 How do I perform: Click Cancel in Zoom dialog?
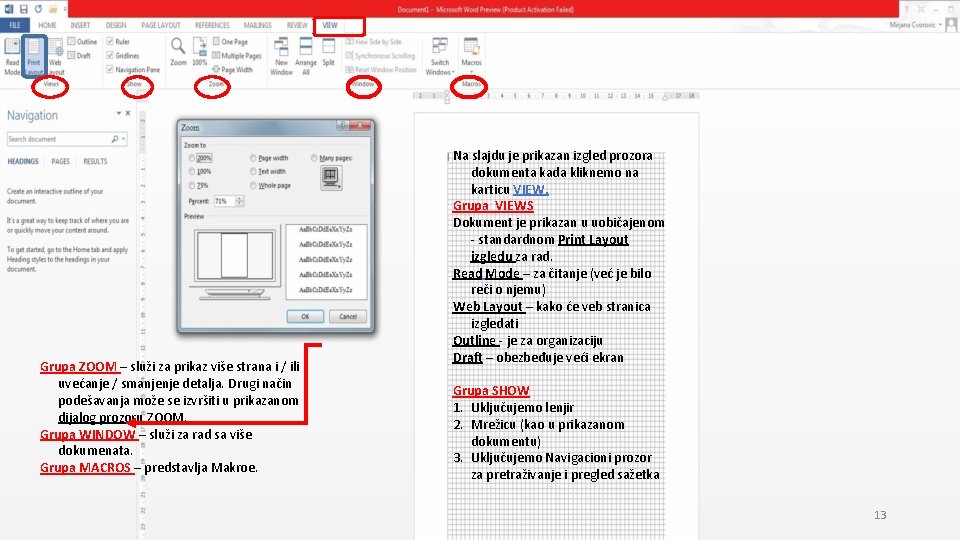coord(348,317)
